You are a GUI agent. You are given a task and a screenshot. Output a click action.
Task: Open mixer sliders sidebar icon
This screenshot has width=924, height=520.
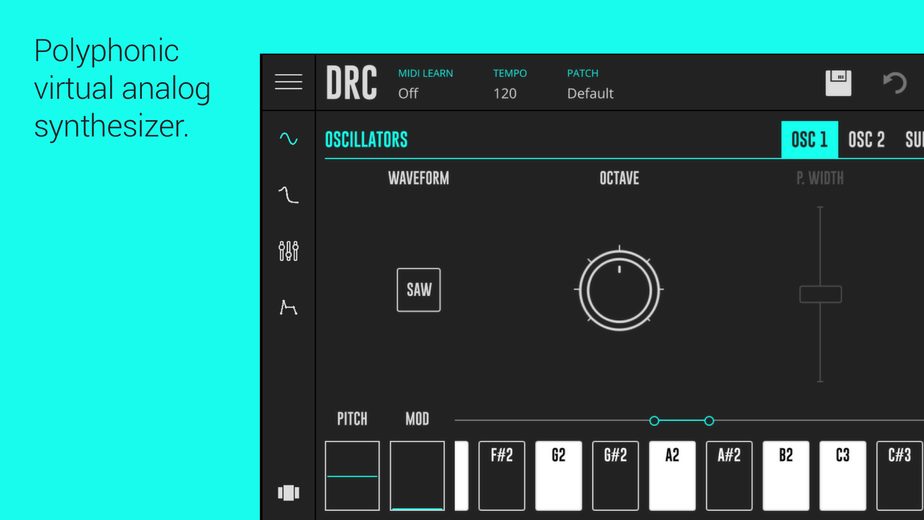click(288, 251)
